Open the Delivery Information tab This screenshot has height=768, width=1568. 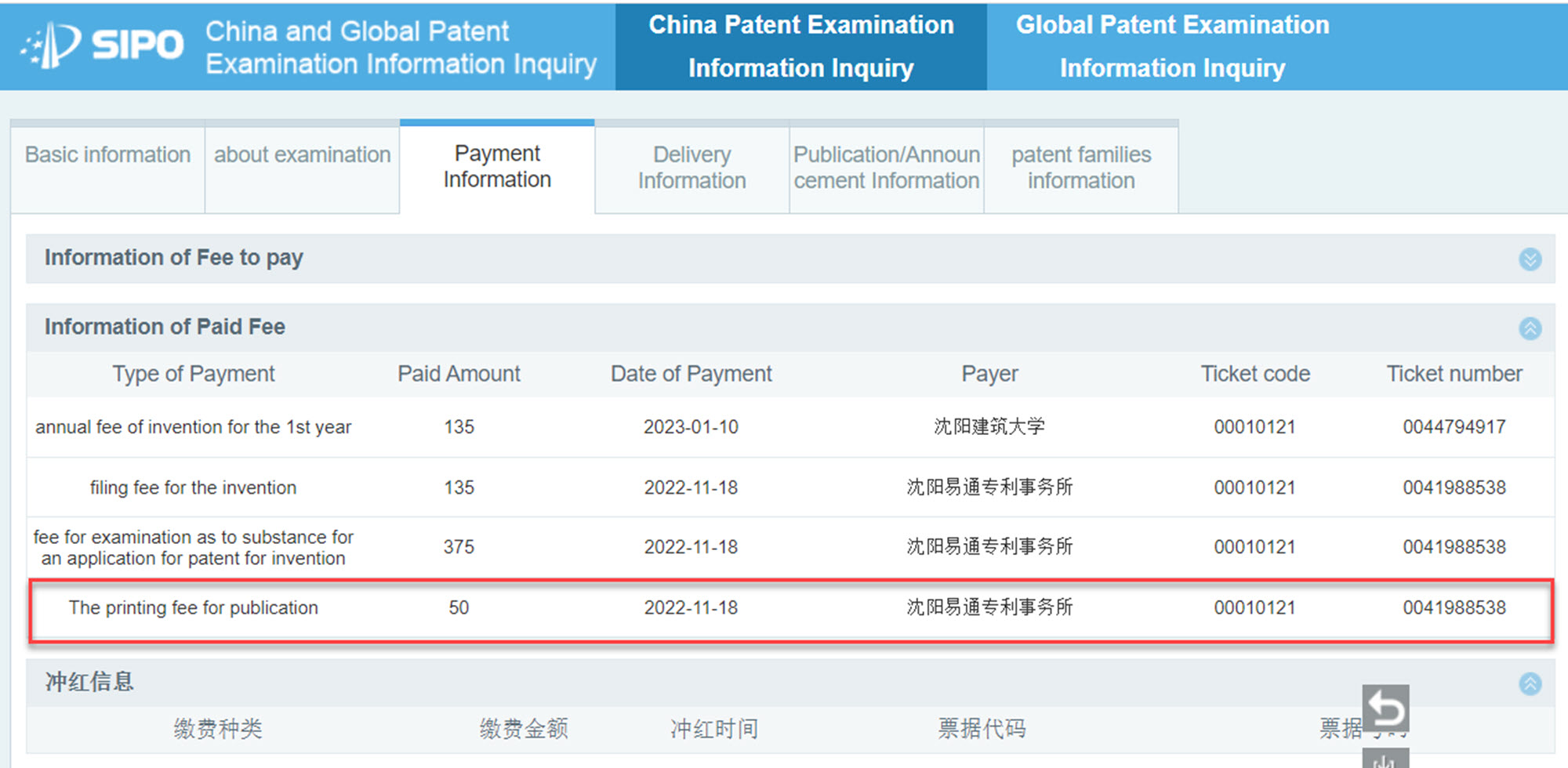(x=691, y=168)
